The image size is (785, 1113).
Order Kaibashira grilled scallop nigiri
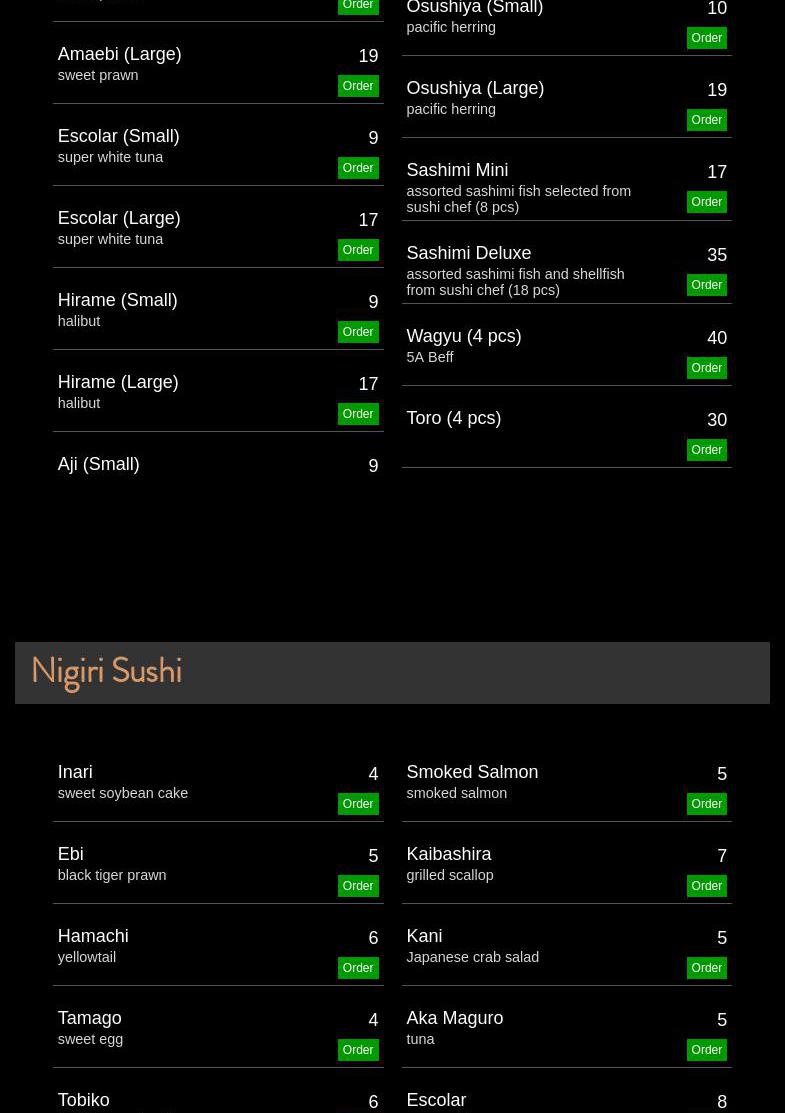(706, 886)
